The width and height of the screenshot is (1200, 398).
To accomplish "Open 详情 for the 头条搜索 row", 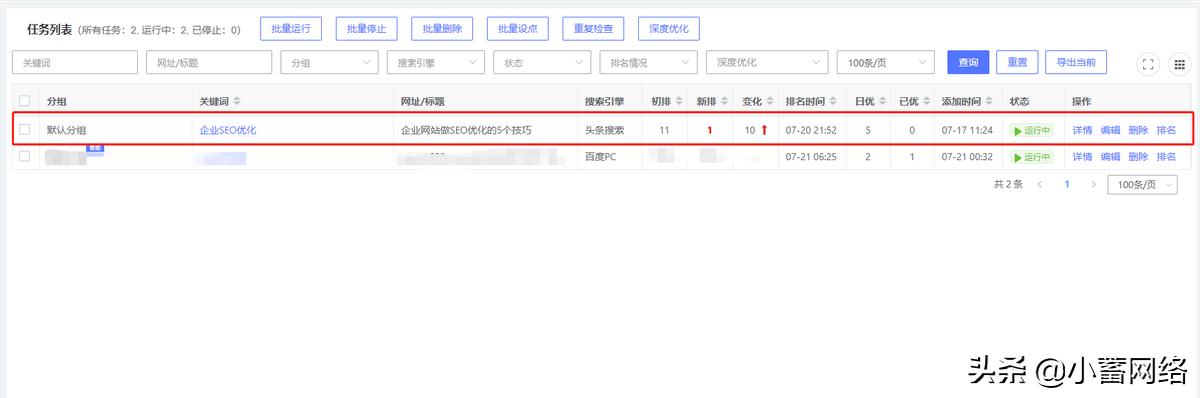I will 1082,130.
